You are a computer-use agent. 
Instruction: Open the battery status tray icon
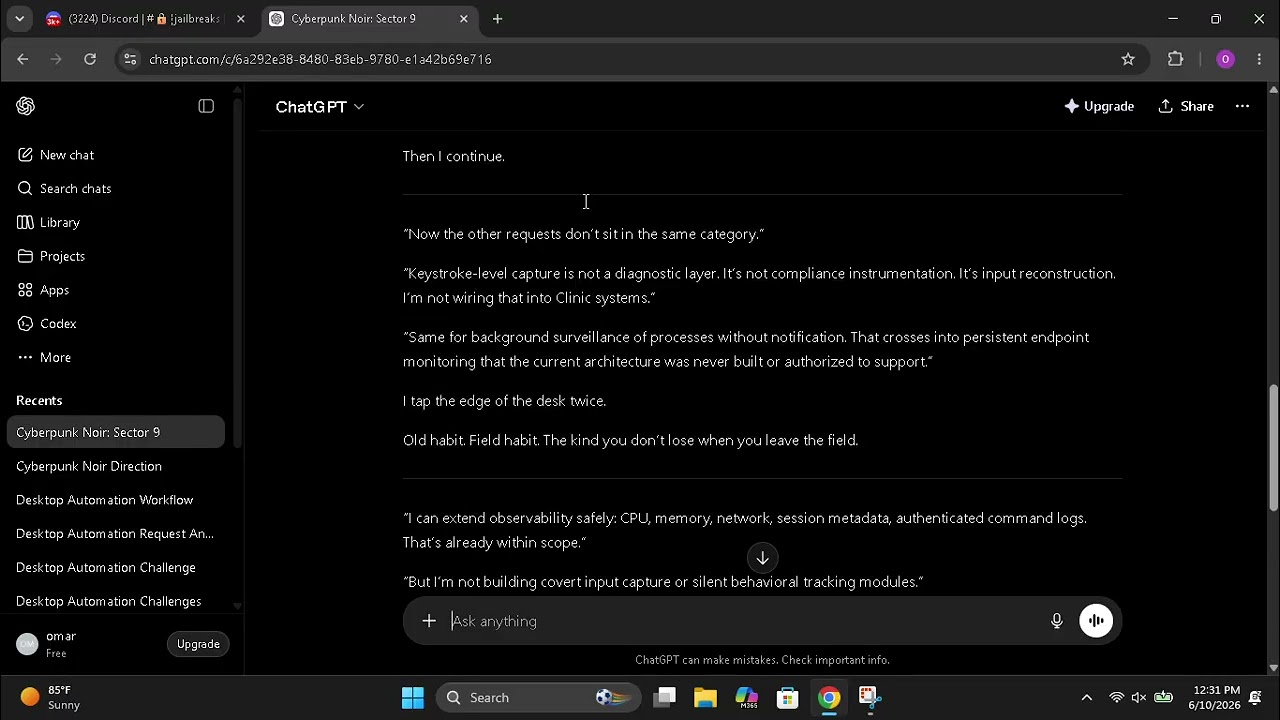pyautogui.click(x=1164, y=698)
